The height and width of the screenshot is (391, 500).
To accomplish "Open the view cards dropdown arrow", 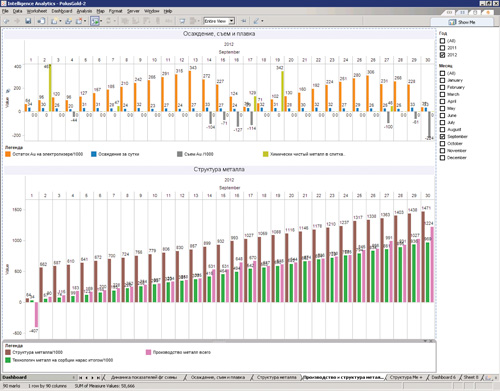I will pos(198,21).
